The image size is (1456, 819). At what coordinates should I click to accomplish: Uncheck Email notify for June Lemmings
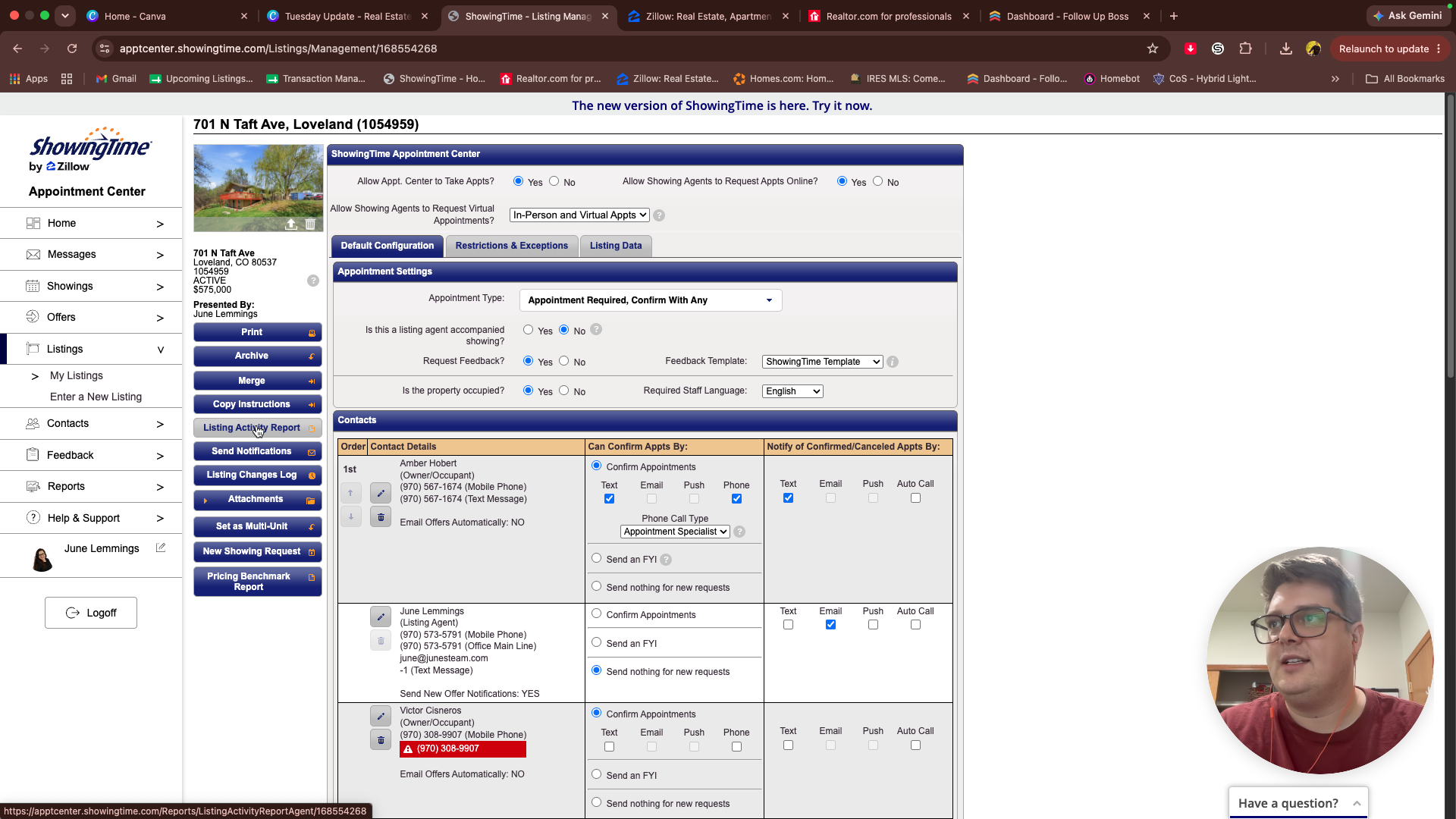[x=830, y=625]
